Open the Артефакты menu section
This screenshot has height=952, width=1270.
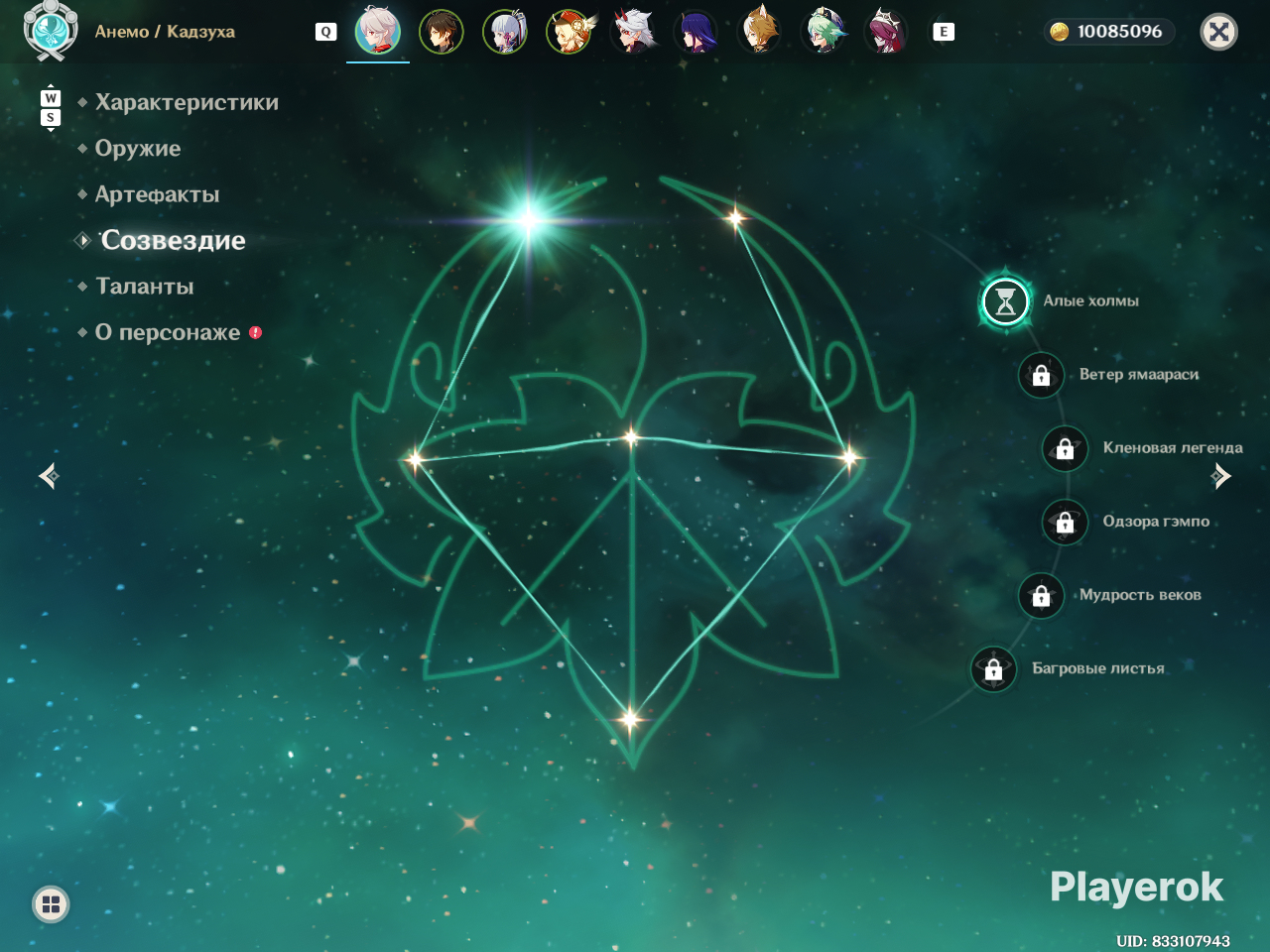point(157,194)
